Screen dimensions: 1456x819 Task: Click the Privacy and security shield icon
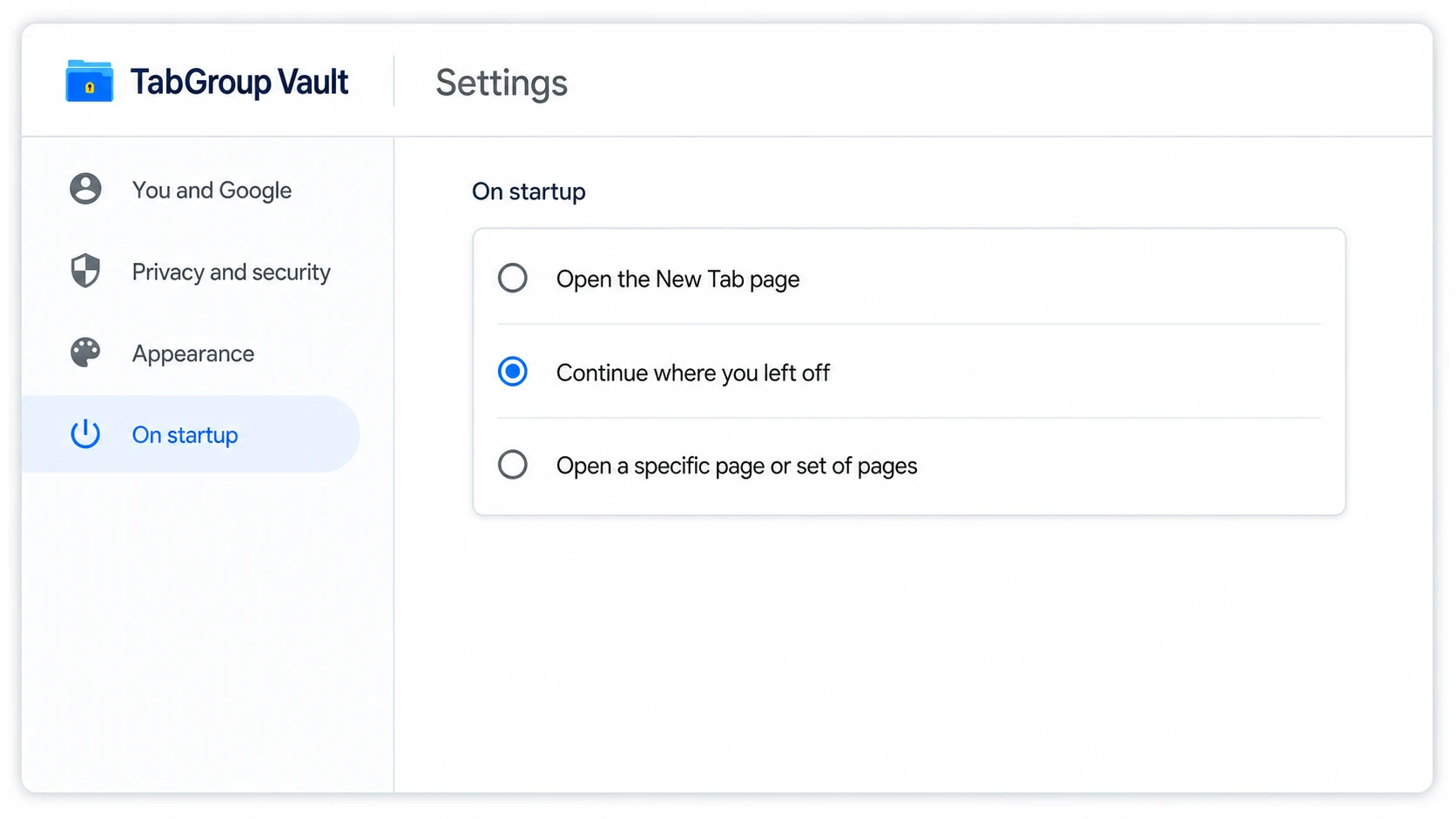(85, 271)
